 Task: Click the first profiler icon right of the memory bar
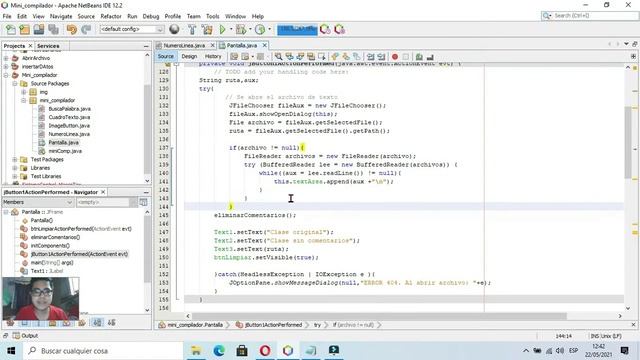tap(325, 29)
